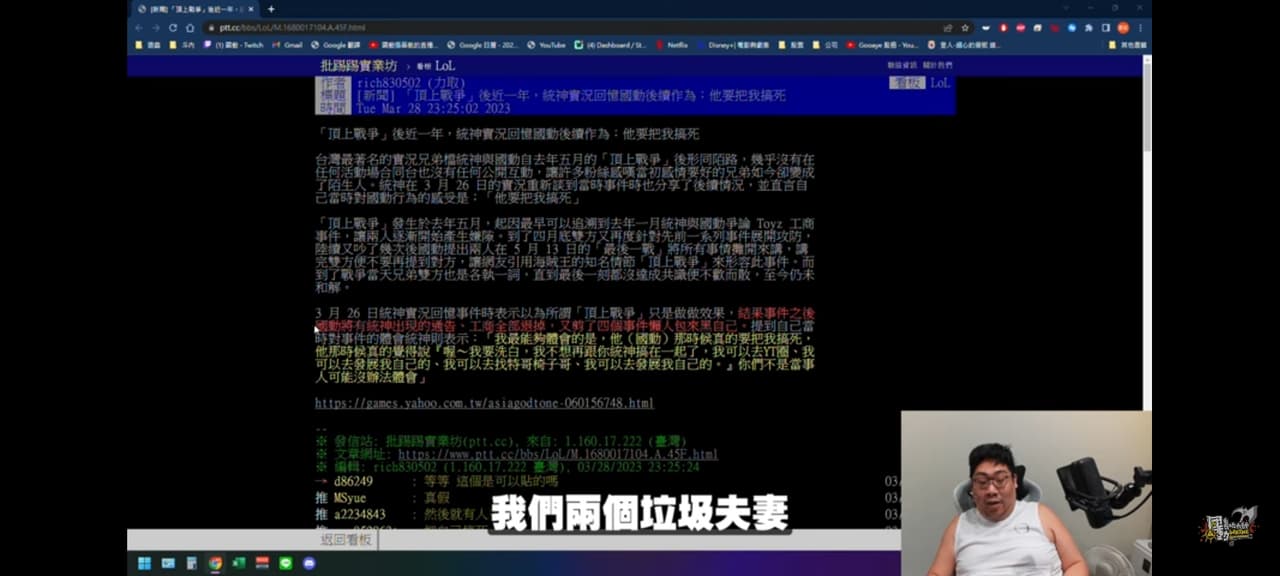Open LINE app from the taskbar
This screenshot has height=576, width=1280.
point(286,563)
